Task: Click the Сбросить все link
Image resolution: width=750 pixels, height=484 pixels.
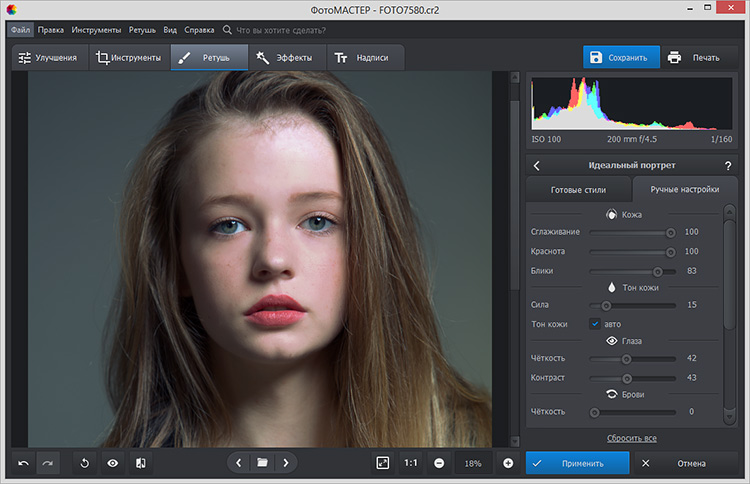Action: pos(632,438)
